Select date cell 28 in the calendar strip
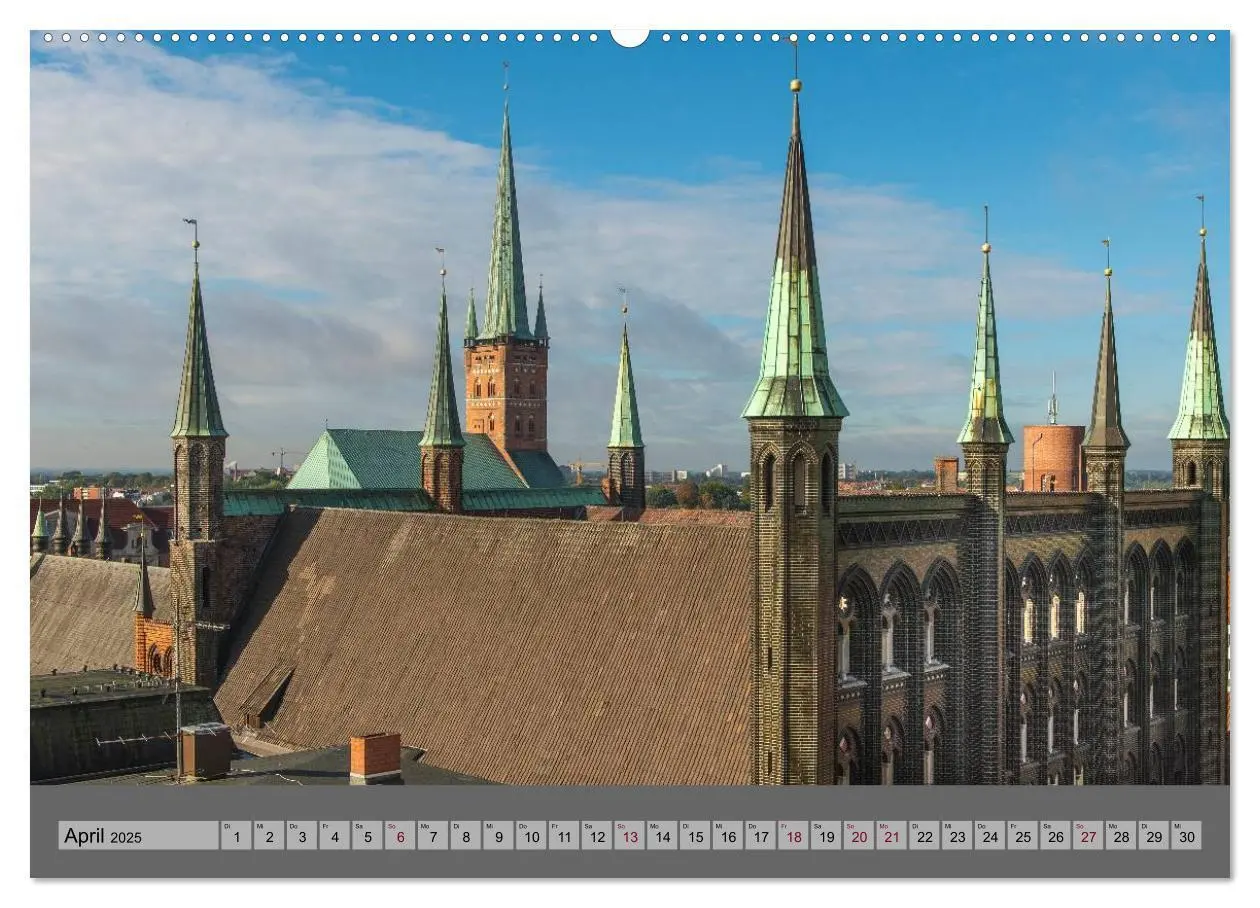This screenshot has height=908, width=1260. click(1119, 836)
